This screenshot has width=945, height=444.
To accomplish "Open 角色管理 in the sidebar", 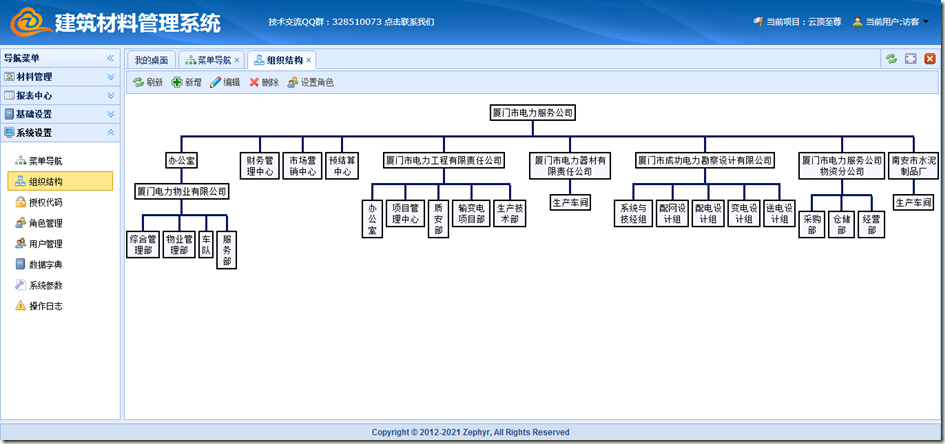I will (x=60, y=223).
